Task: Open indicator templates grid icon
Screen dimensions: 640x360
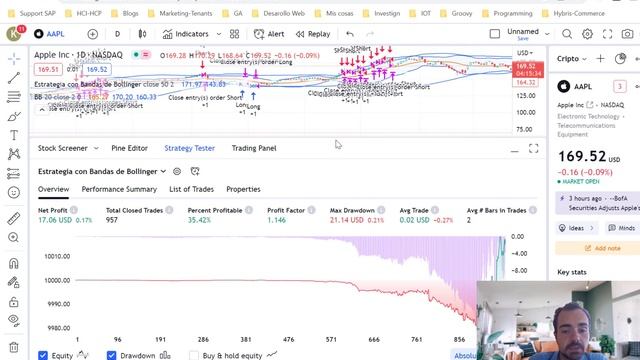Action: point(234,34)
